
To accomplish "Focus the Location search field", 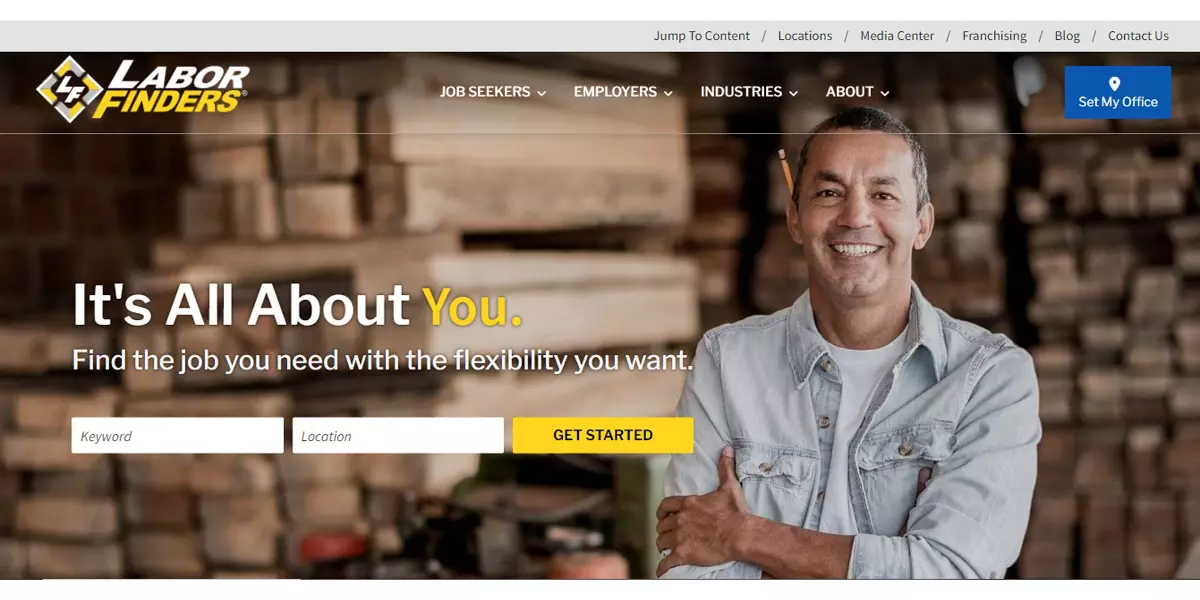I will pyautogui.click(x=398, y=435).
